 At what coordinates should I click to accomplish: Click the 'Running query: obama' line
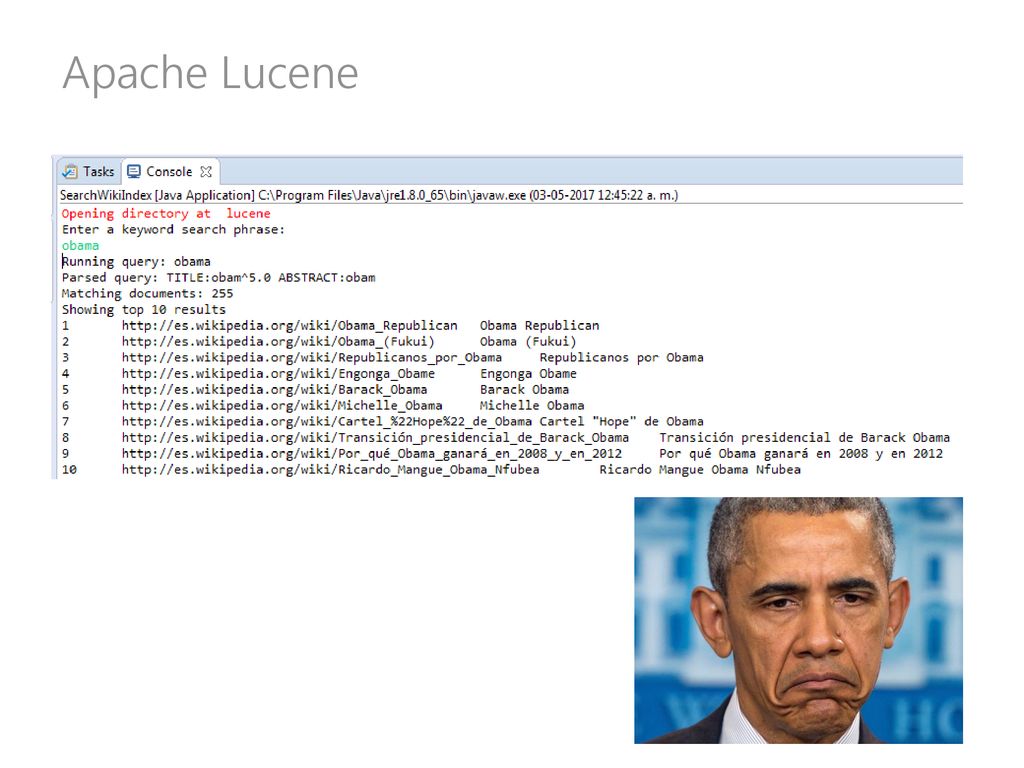[x=136, y=262]
